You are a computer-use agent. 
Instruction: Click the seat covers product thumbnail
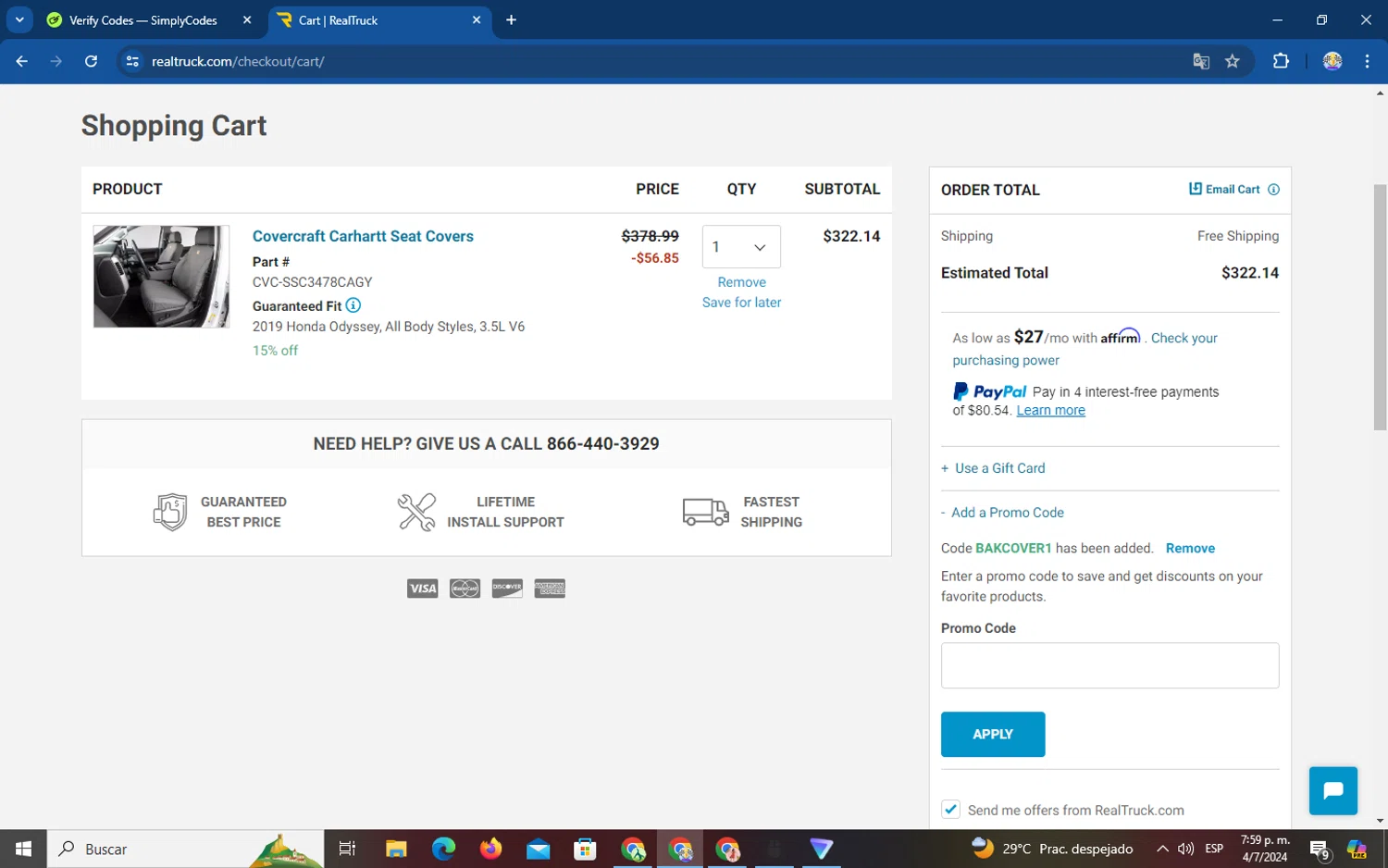pyautogui.click(x=161, y=277)
